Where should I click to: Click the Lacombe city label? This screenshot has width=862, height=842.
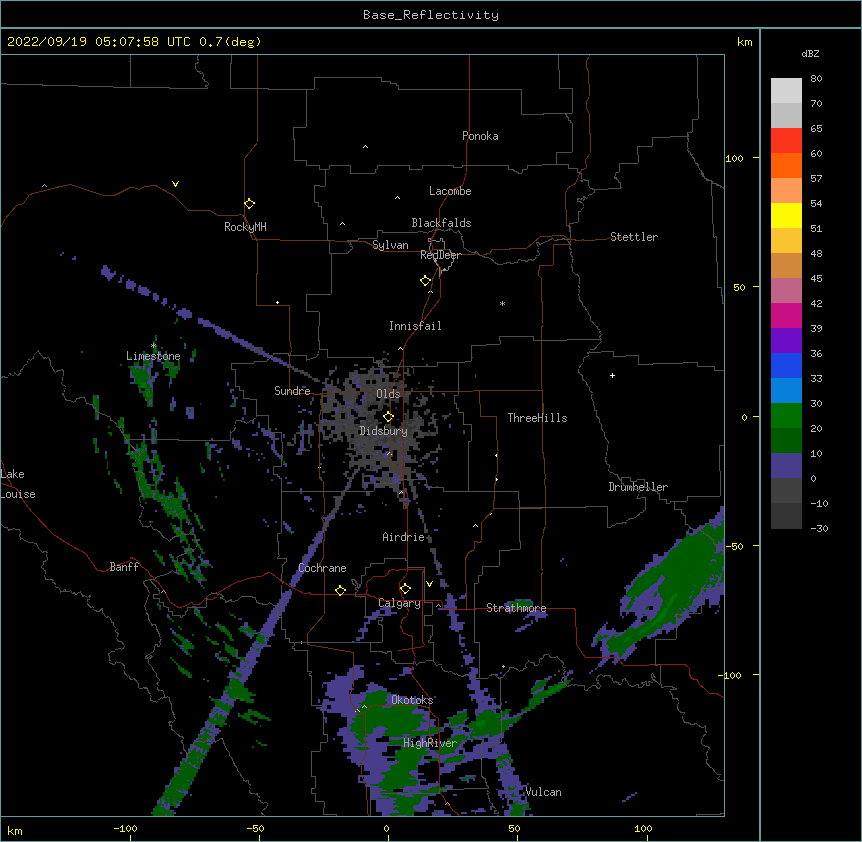click(x=450, y=191)
